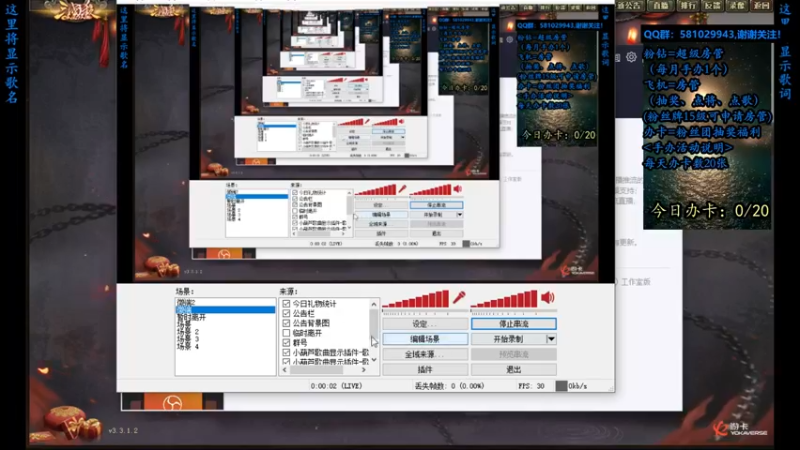The image size is (800, 450).
Task: Open the dropdown arrow next to 开始录制
Action: pos(551,339)
